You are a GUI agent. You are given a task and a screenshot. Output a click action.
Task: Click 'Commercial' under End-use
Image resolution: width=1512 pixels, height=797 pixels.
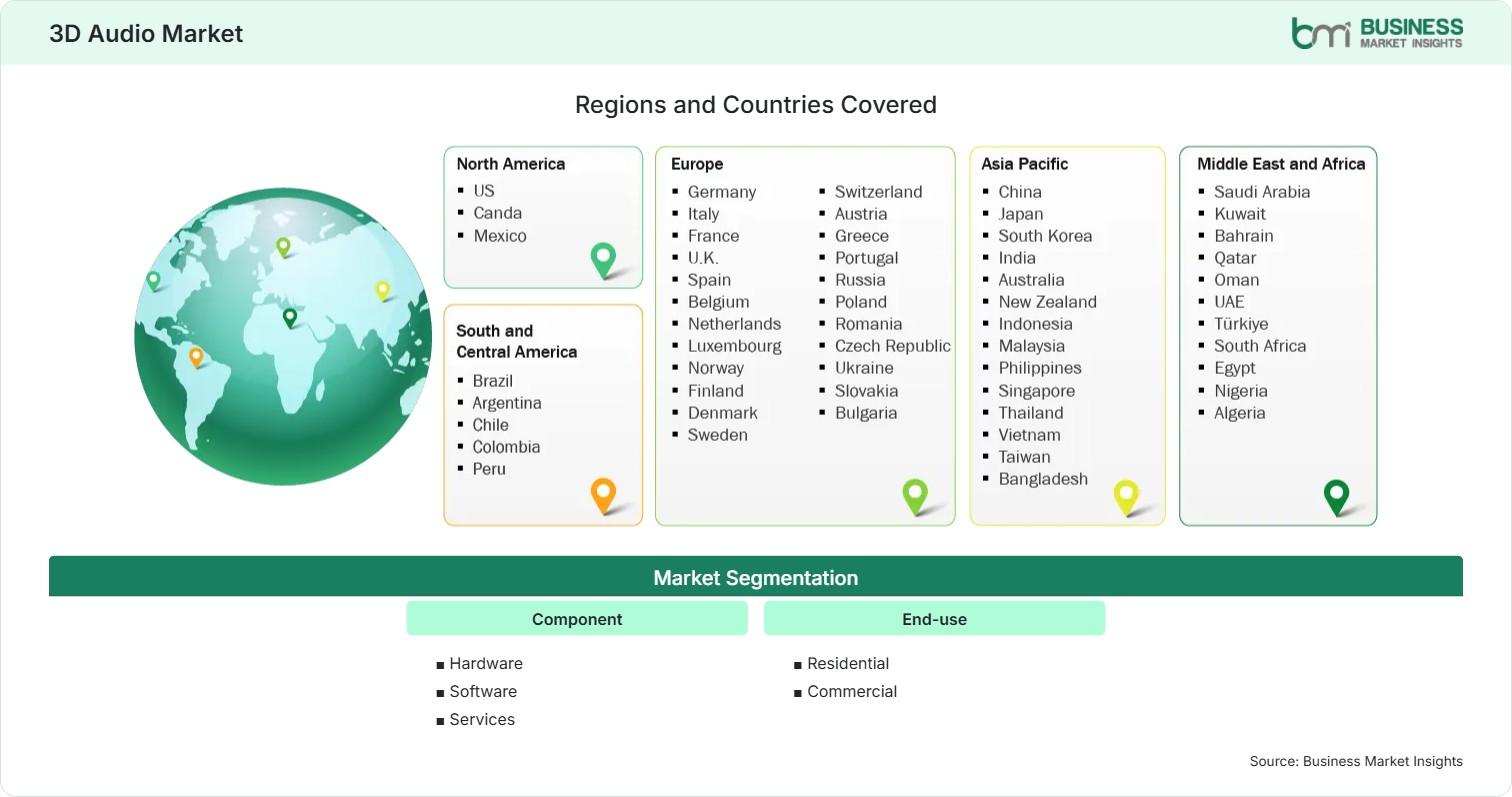coord(852,691)
